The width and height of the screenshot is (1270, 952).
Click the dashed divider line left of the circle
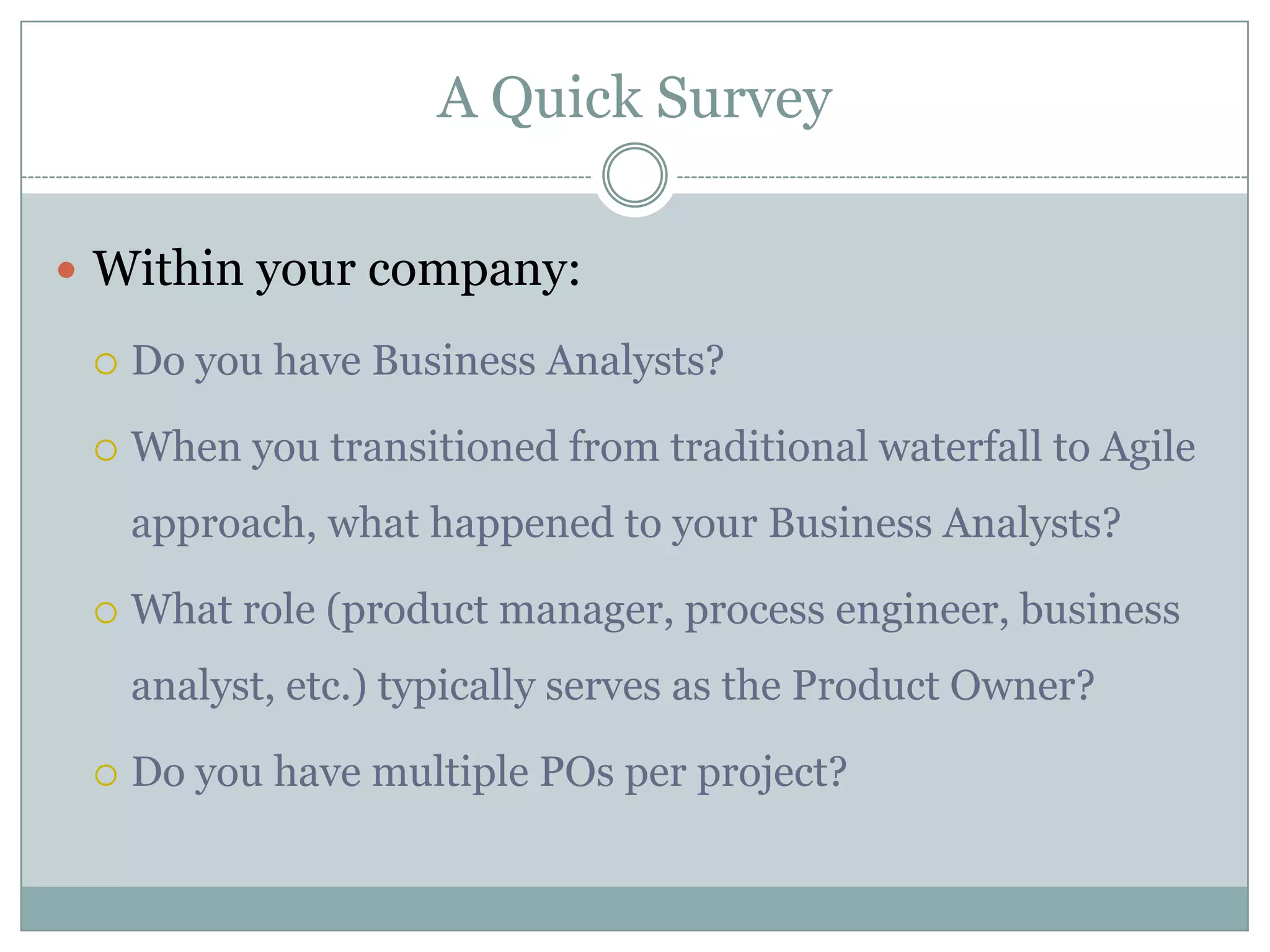[x=310, y=177]
